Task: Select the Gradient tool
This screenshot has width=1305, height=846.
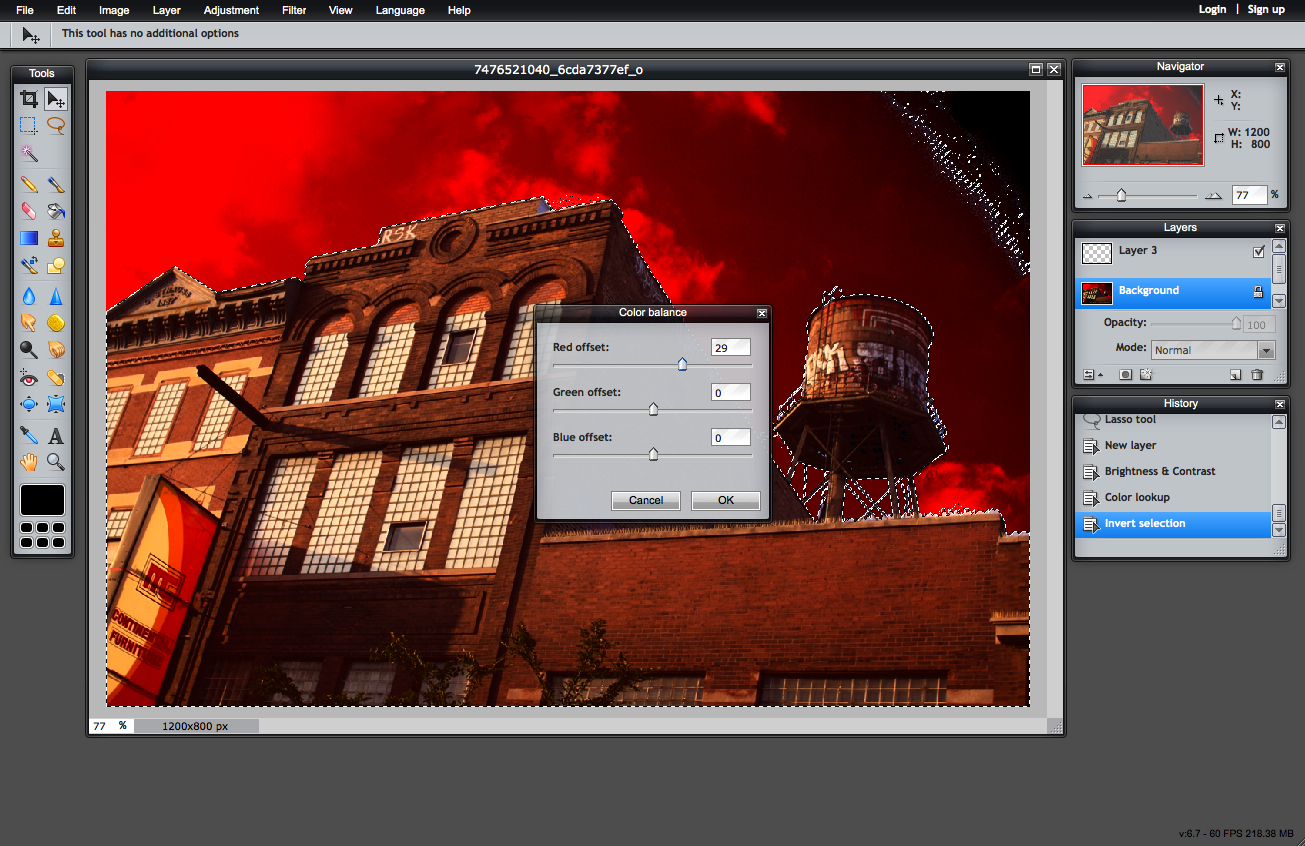Action: [29, 238]
